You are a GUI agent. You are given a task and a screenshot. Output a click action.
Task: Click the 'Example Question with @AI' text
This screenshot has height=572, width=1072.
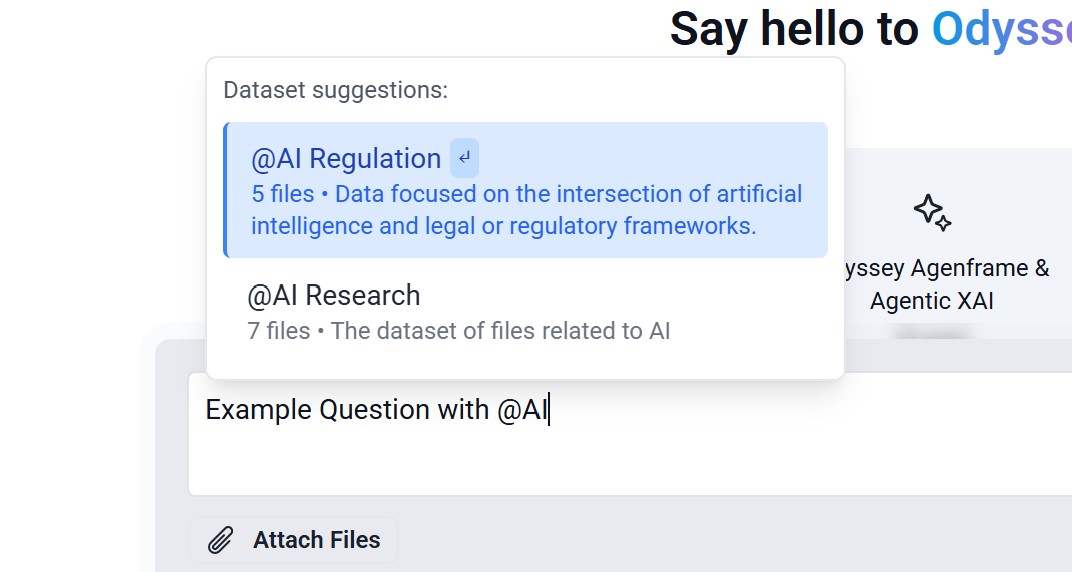pos(376,410)
